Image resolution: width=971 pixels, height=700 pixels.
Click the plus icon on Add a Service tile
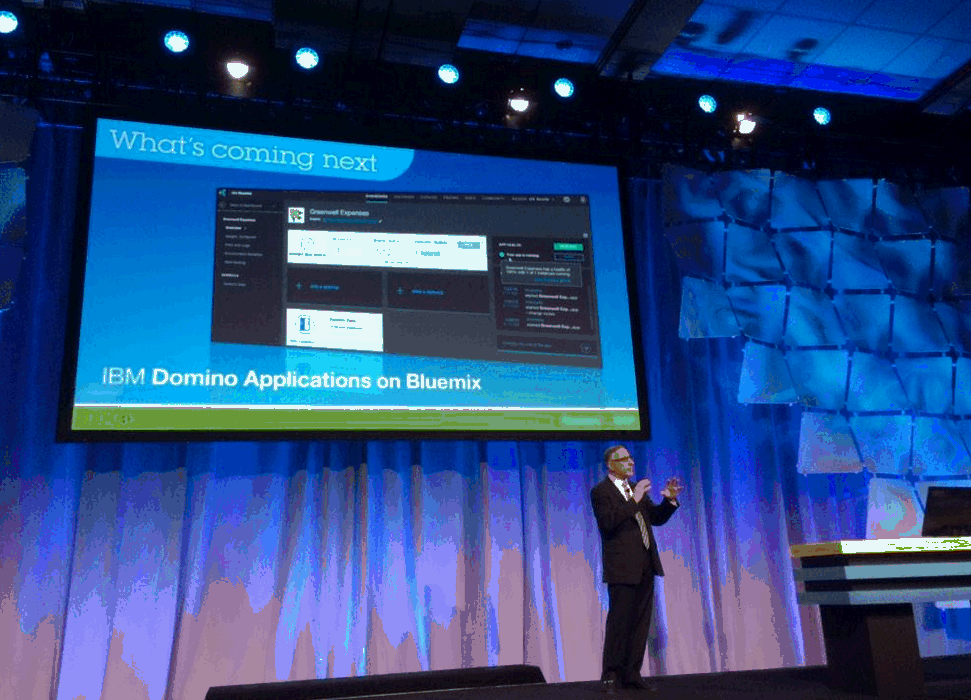[x=300, y=288]
